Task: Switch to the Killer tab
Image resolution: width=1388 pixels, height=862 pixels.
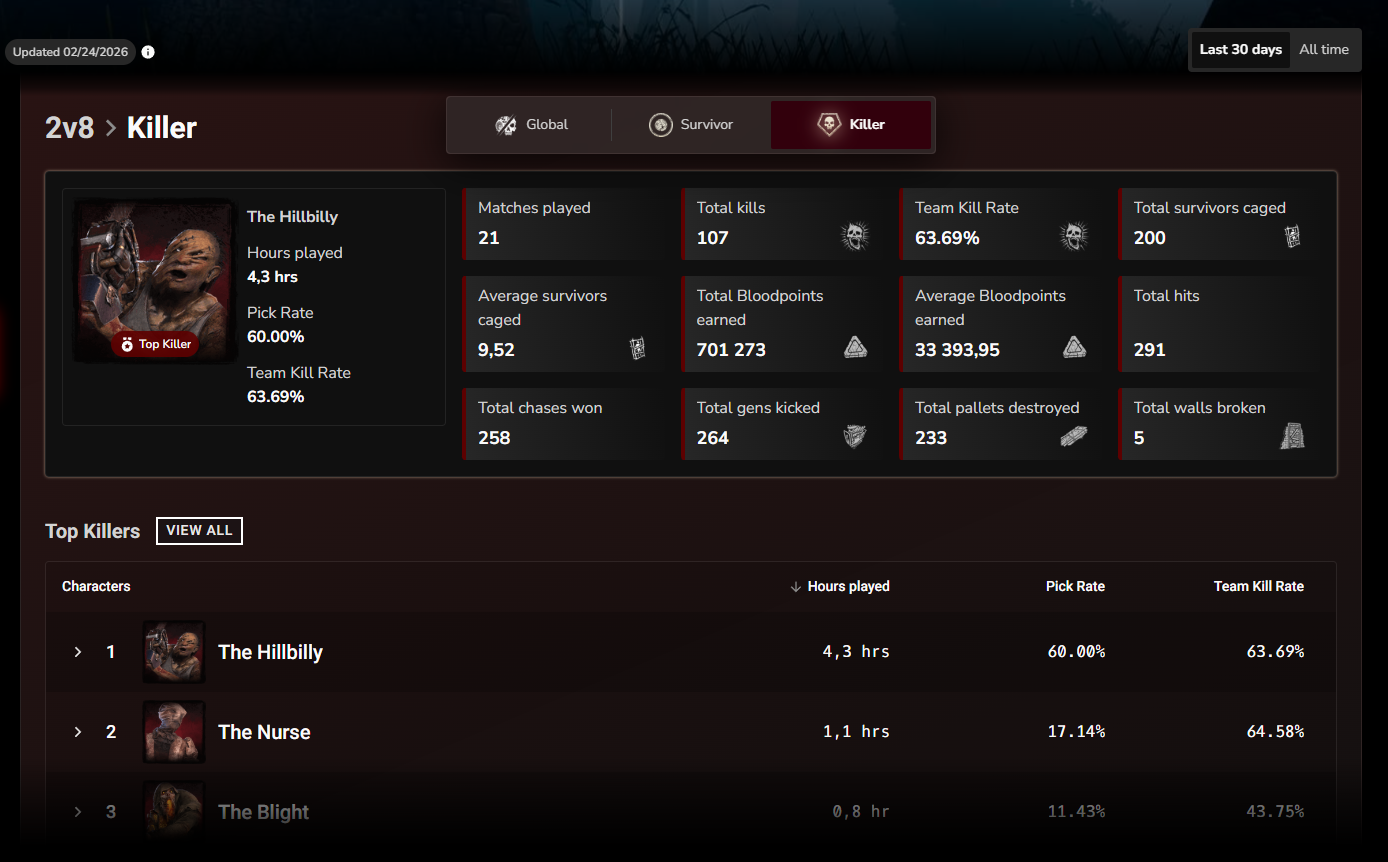Action: 851,125
